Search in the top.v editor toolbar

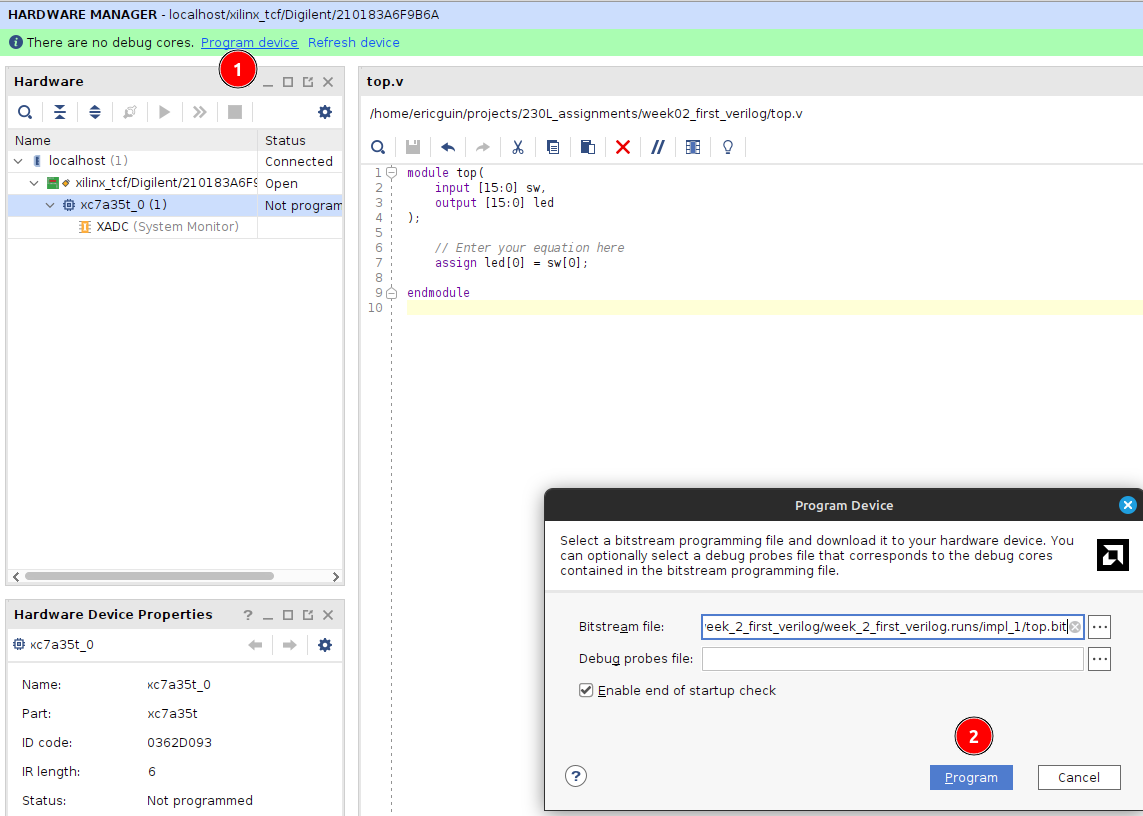378,147
